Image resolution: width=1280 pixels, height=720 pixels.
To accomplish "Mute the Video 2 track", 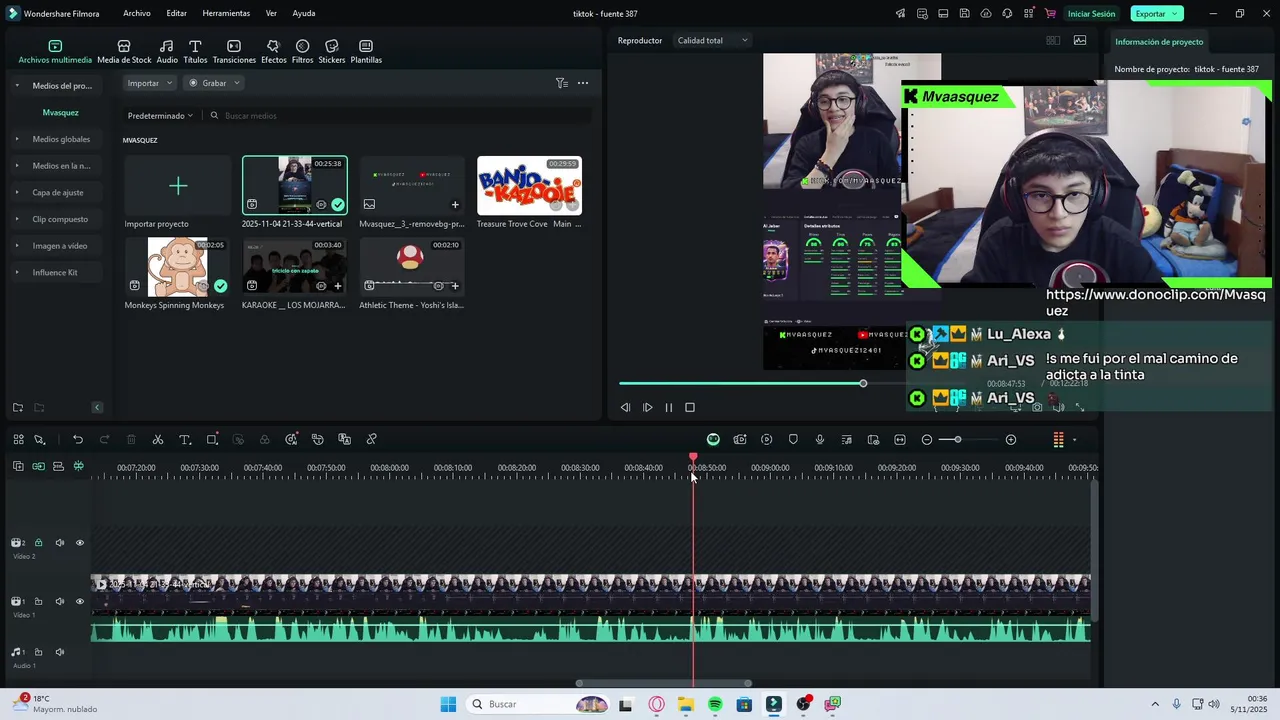I will coord(60,543).
